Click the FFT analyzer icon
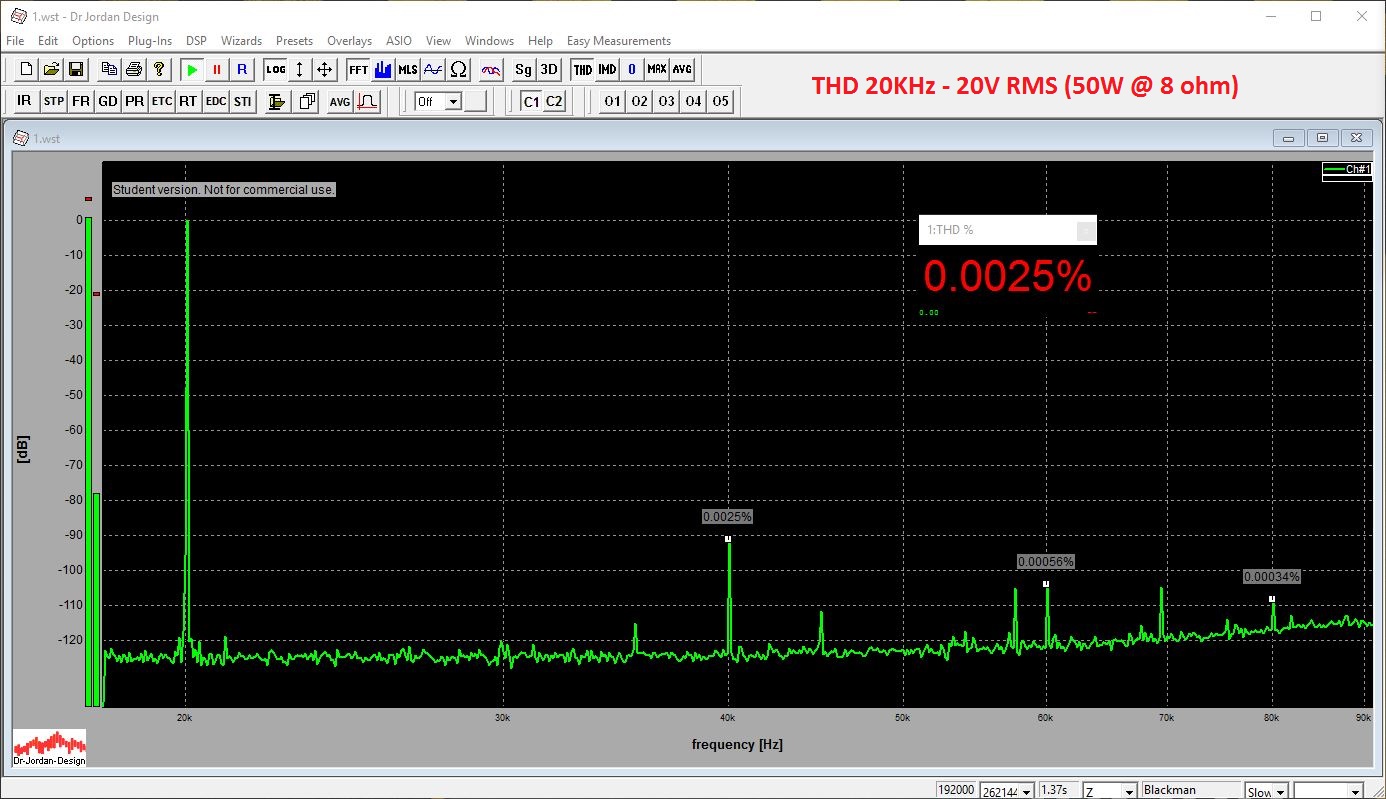Image resolution: width=1386 pixels, height=799 pixels. pyautogui.click(x=358, y=70)
